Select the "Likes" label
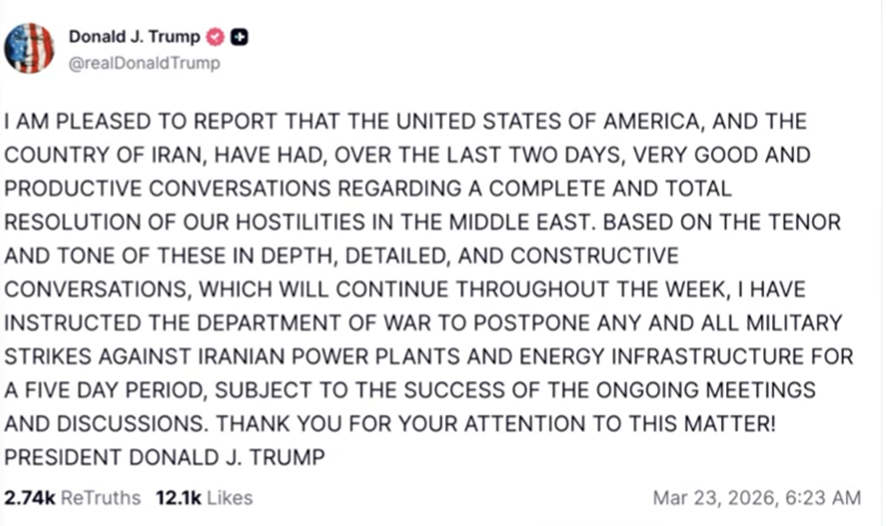Screen dimensions: 886x526 click(x=230, y=497)
